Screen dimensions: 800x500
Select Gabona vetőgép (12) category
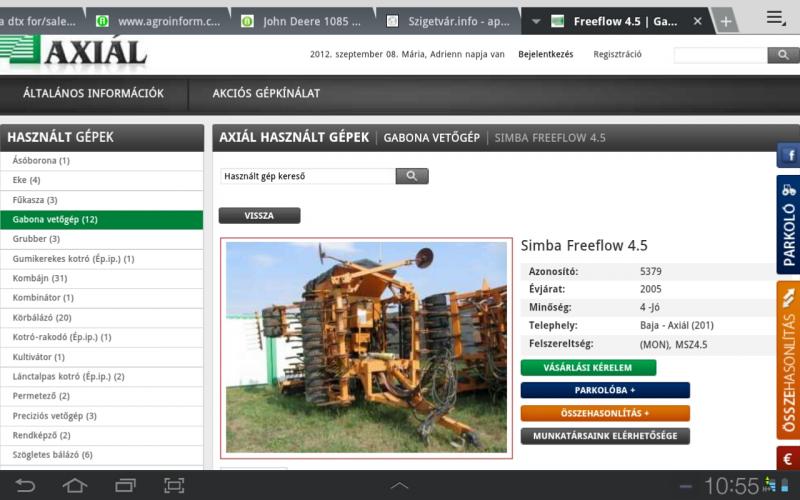click(102, 219)
